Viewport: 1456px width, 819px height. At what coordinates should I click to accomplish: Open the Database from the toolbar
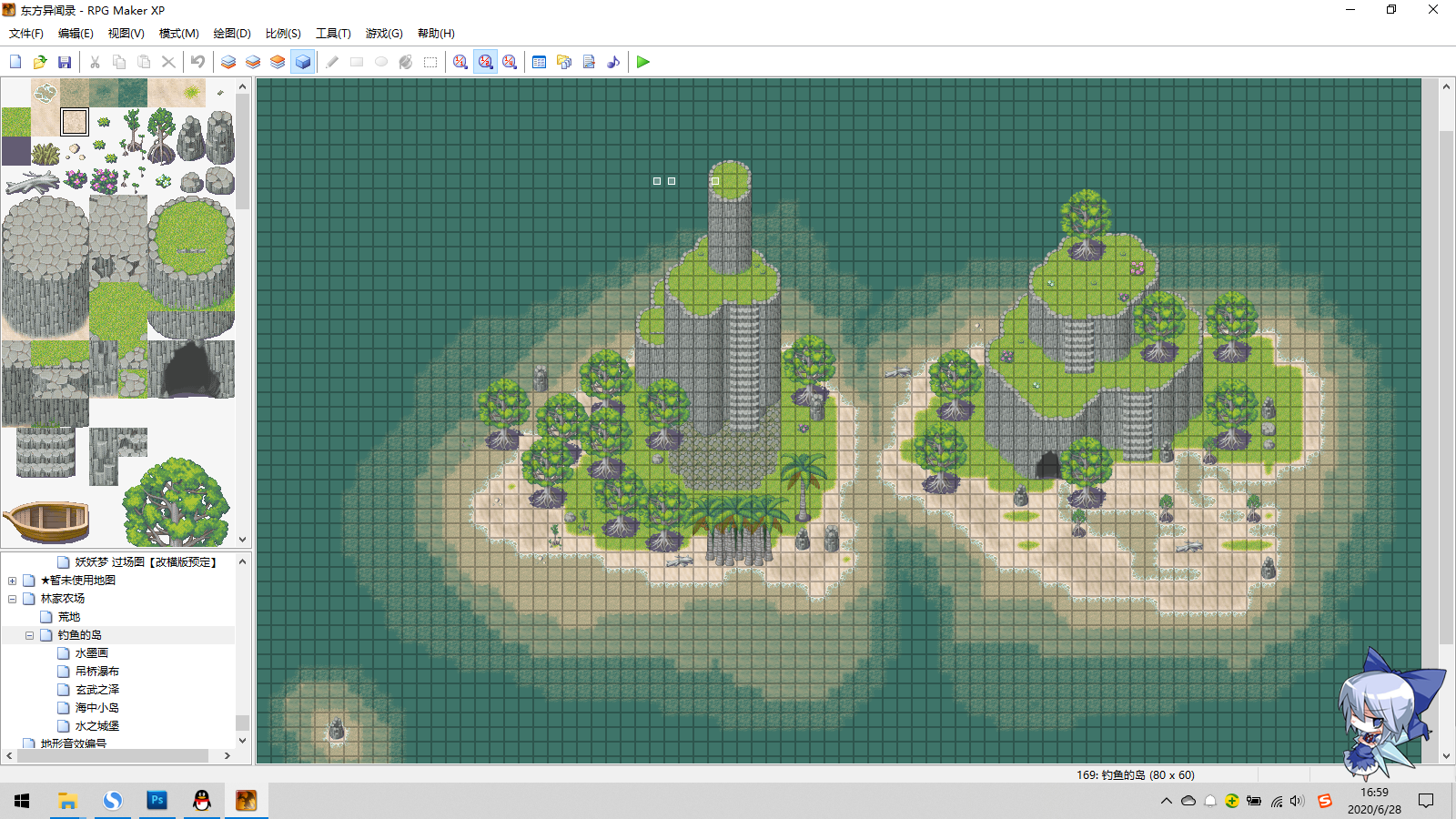[540, 62]
